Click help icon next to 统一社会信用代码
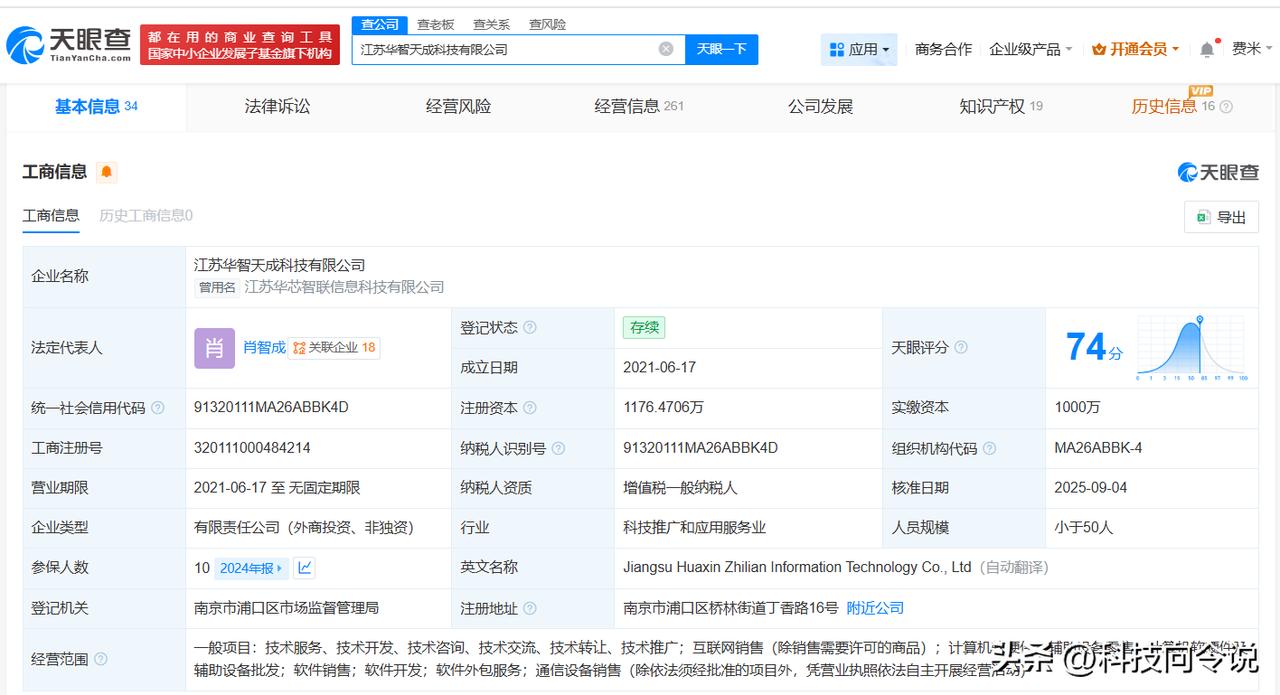 click(158, 408)
